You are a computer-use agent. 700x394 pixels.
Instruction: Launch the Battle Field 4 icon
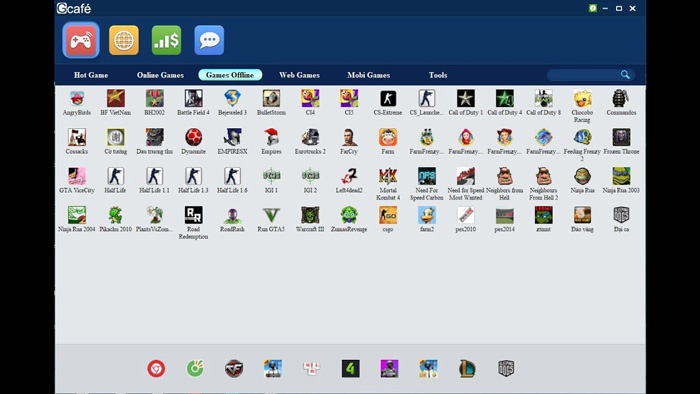tap(193, 98)
